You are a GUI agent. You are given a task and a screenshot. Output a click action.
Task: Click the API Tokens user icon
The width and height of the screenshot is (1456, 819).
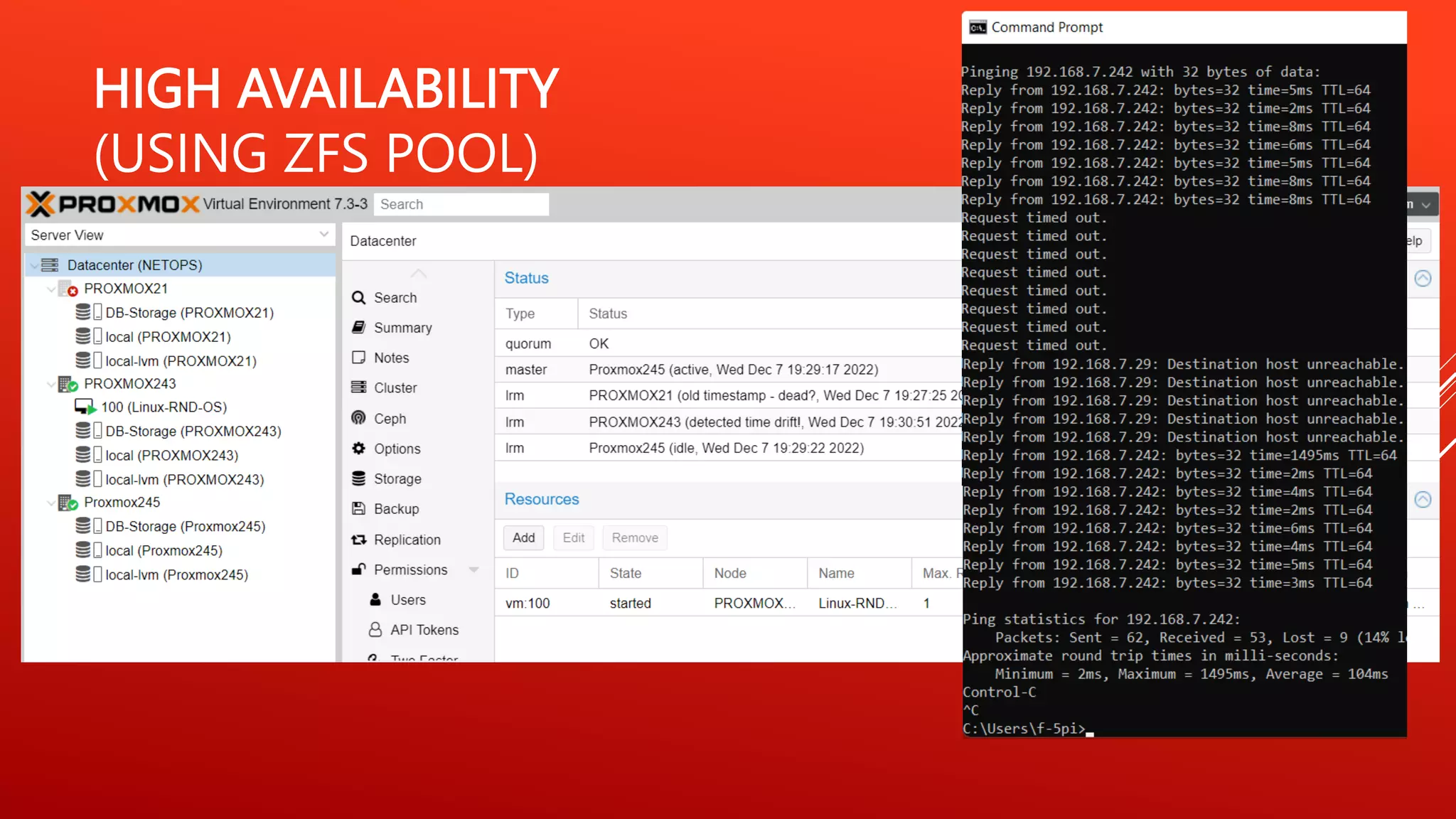pyautogui.click(x=375, y=629)
